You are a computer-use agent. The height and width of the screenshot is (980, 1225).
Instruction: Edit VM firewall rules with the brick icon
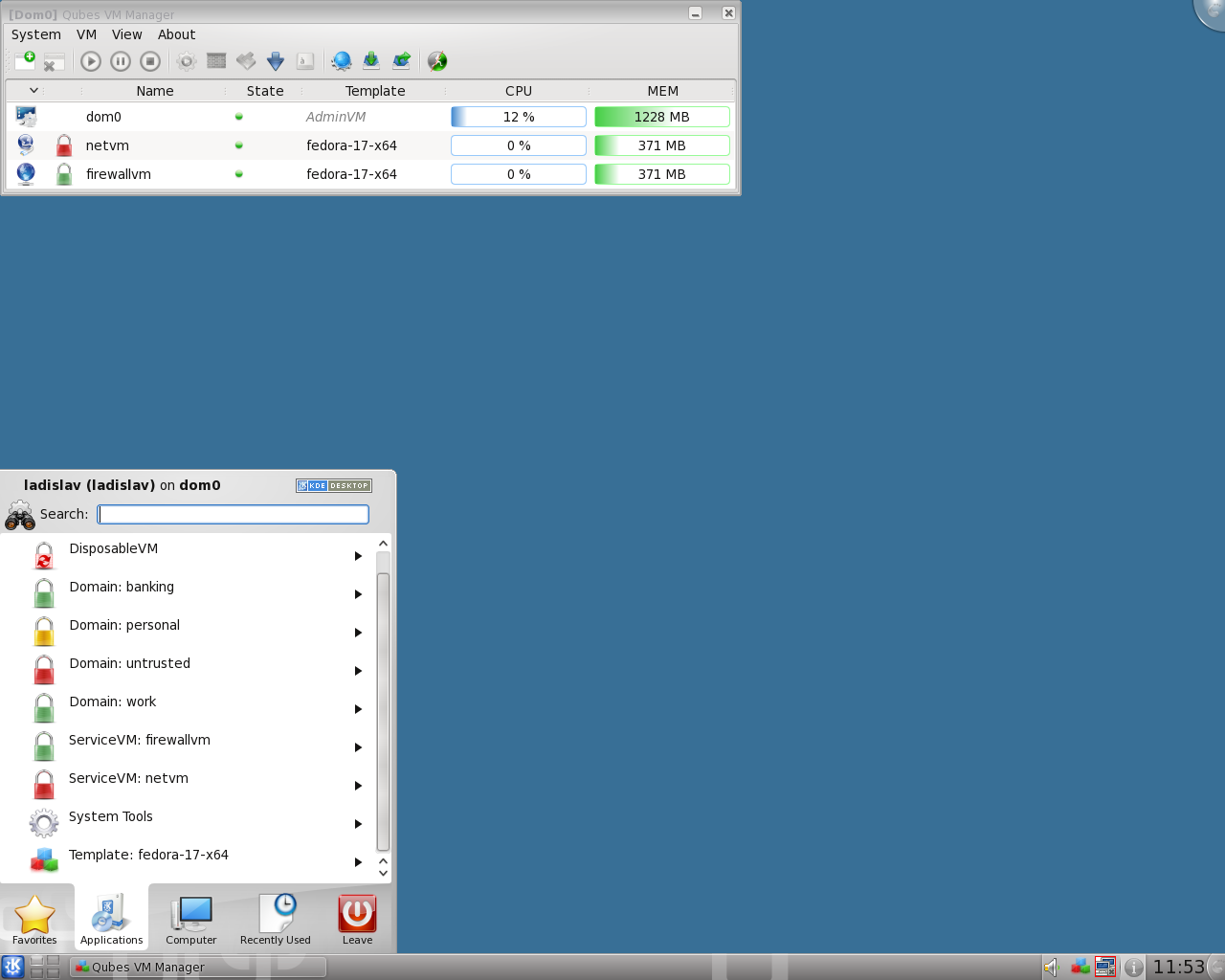click(x=216, y=60)
